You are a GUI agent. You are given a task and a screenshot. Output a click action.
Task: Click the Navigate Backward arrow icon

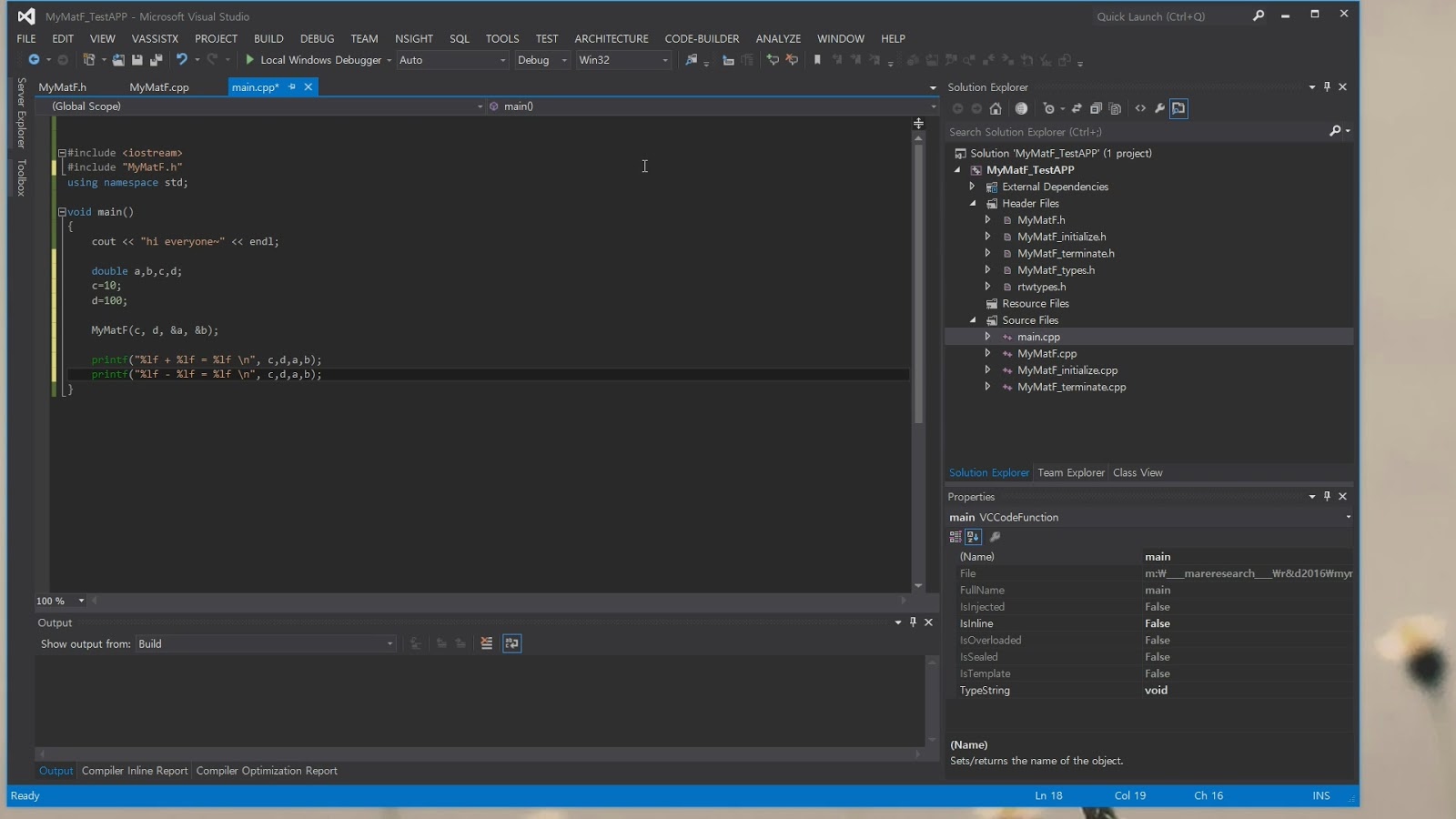click(34, 60)
